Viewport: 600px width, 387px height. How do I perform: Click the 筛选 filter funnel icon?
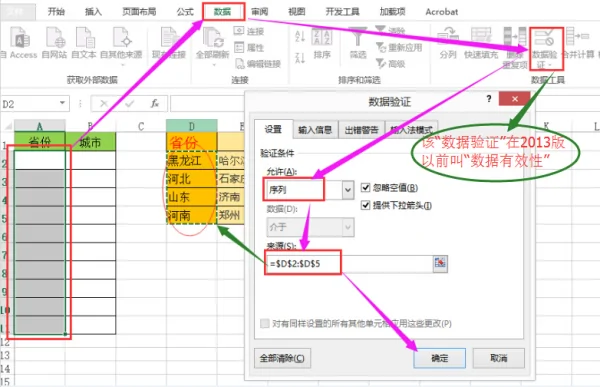(358, 37)
